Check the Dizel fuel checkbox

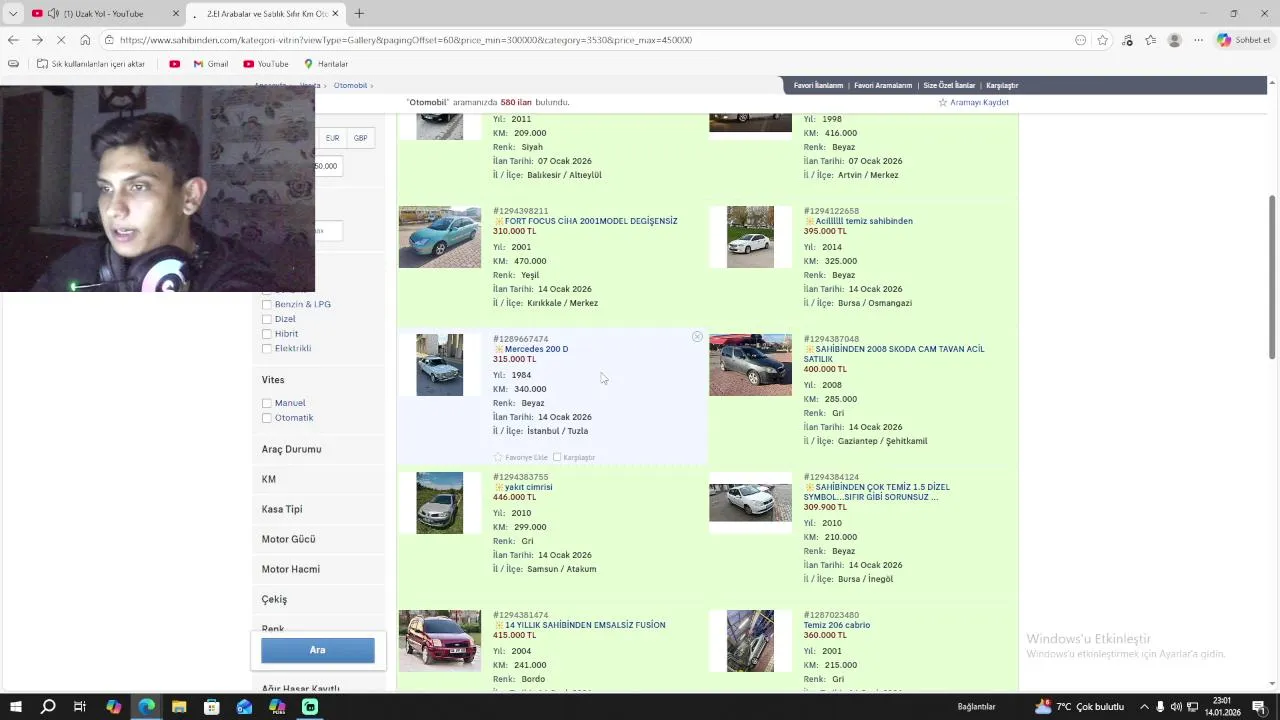[x=267, y=319]
